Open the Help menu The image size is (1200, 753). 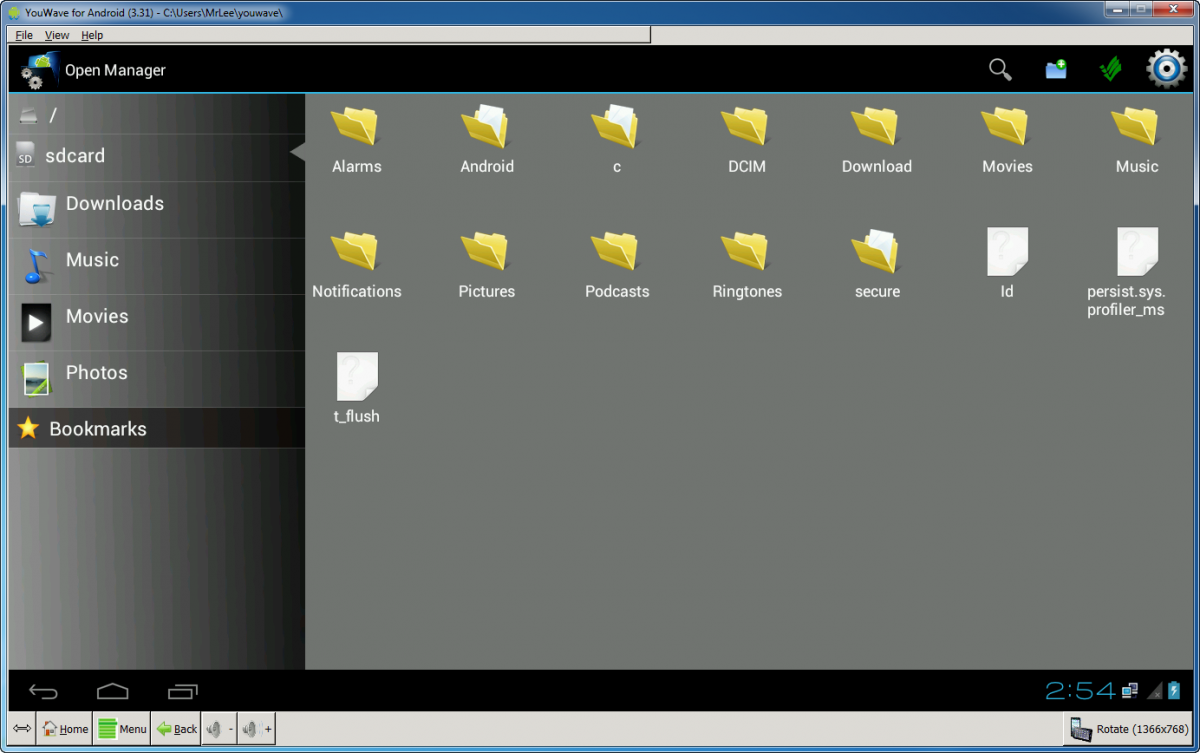tap(92, 35)
